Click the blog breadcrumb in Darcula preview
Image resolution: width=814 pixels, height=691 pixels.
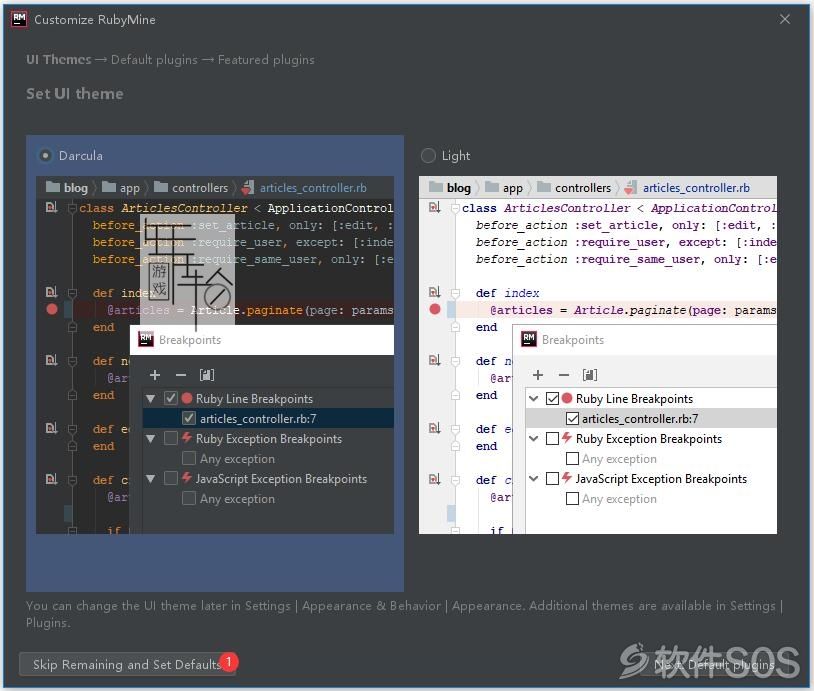[76, 187]
